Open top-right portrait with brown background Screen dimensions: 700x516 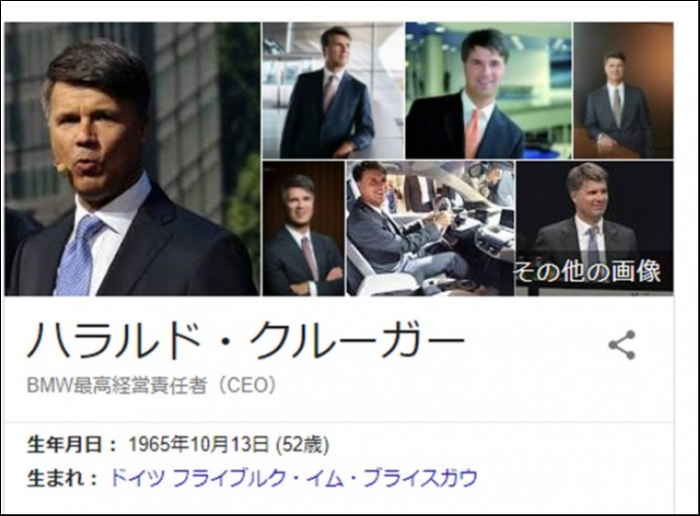coord(623,91)
